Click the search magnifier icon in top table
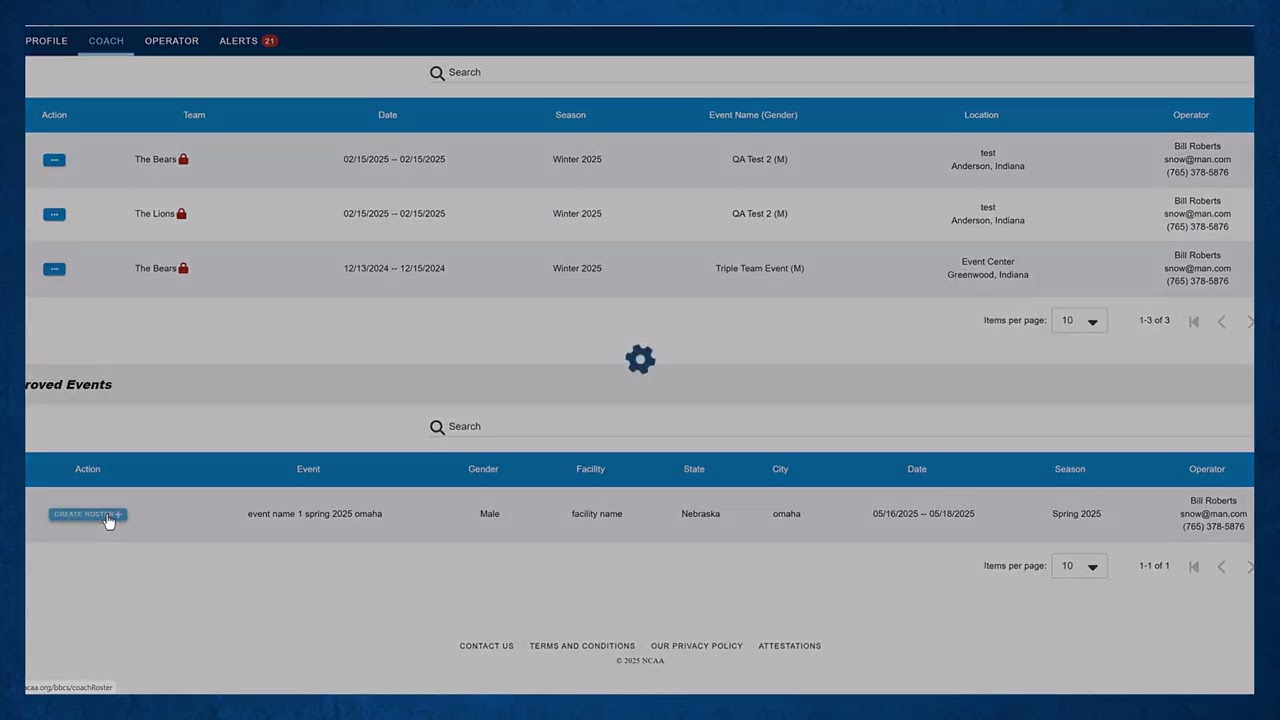This screenshot has width=1280, height=720. pos(437,73)
